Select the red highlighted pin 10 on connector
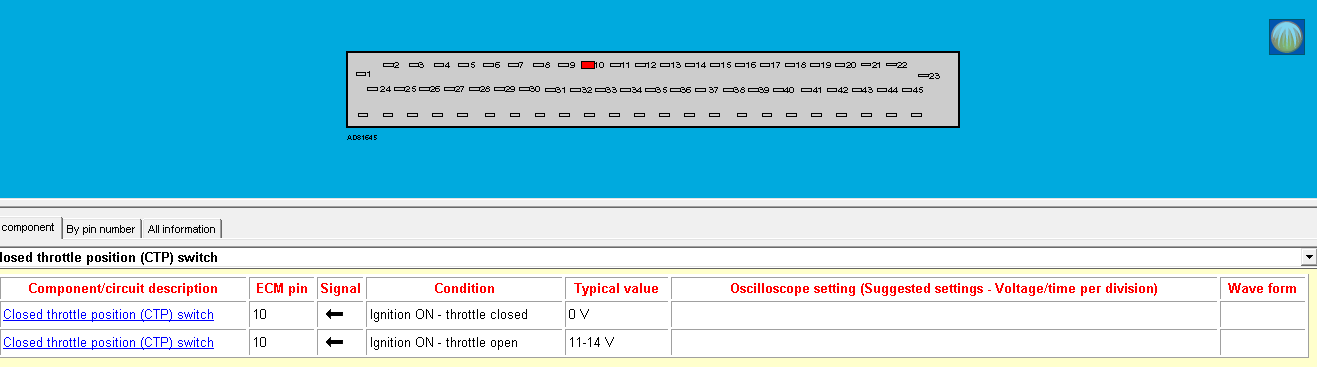 (x=588, y=65)
